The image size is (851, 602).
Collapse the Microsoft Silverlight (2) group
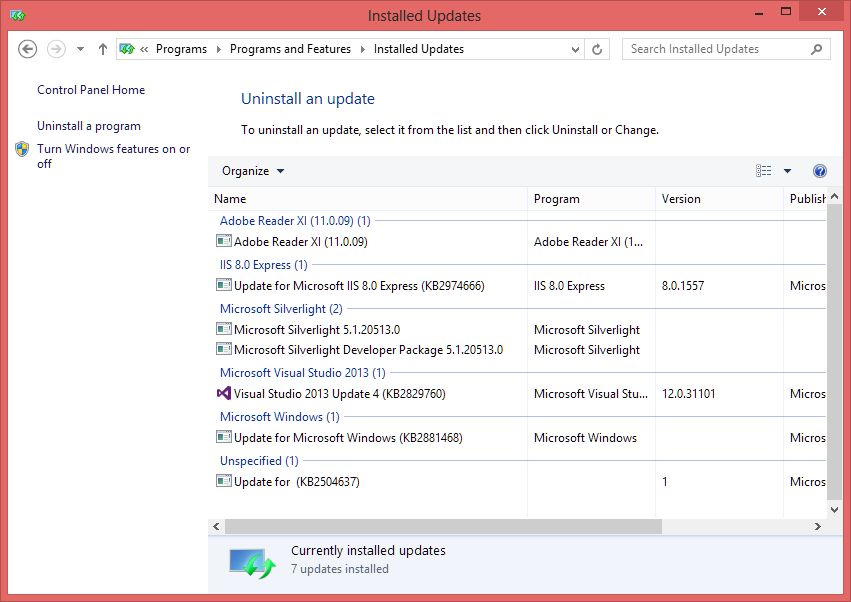[281, 309]
